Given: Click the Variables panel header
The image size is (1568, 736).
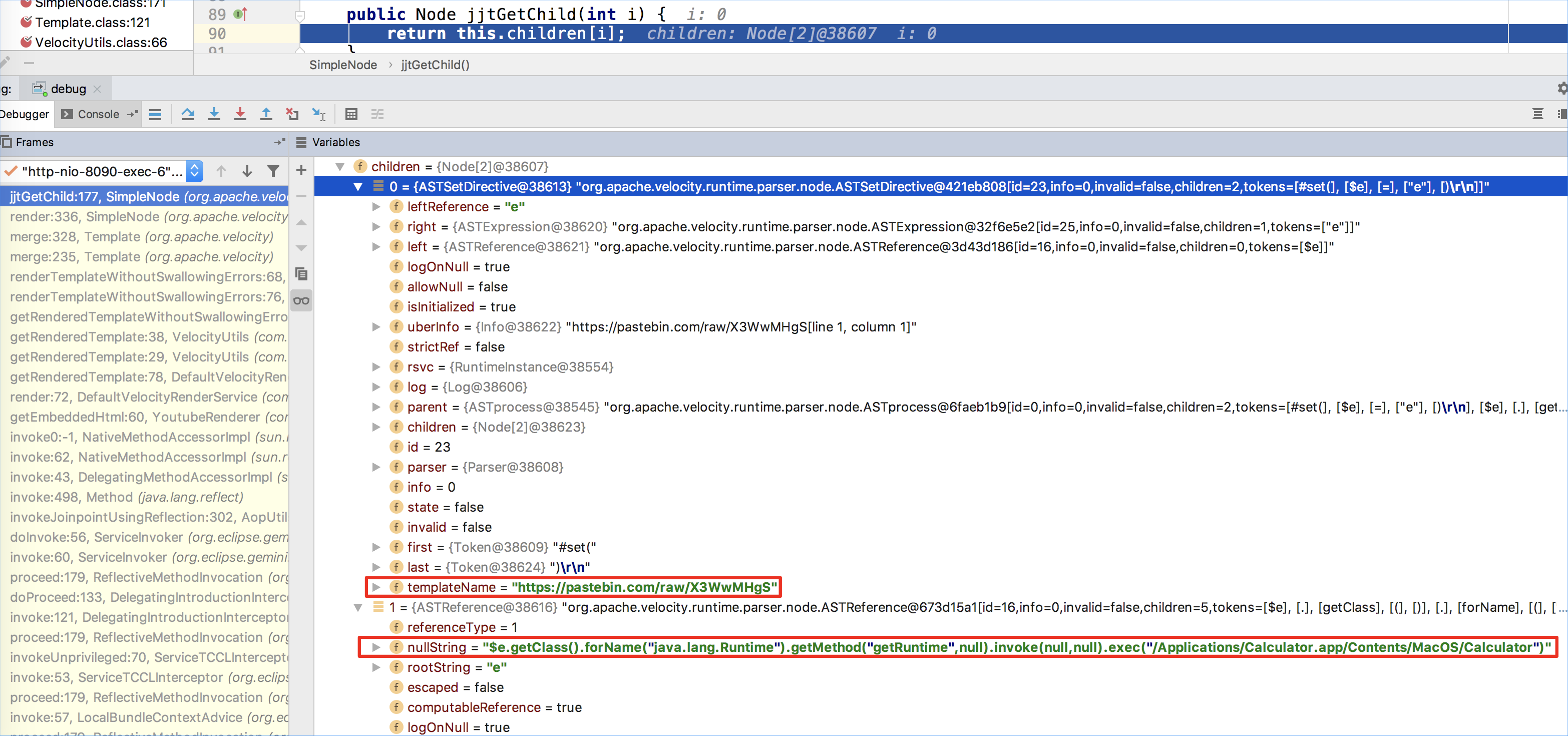Looking at the screenshot, I should (x=928, y=142).
